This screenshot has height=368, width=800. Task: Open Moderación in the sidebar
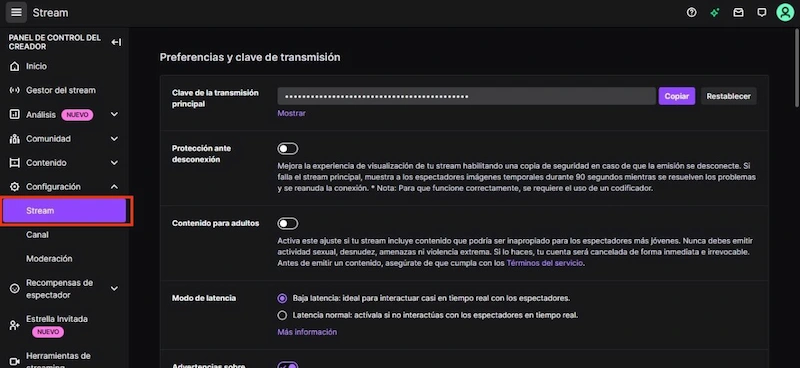49,259
